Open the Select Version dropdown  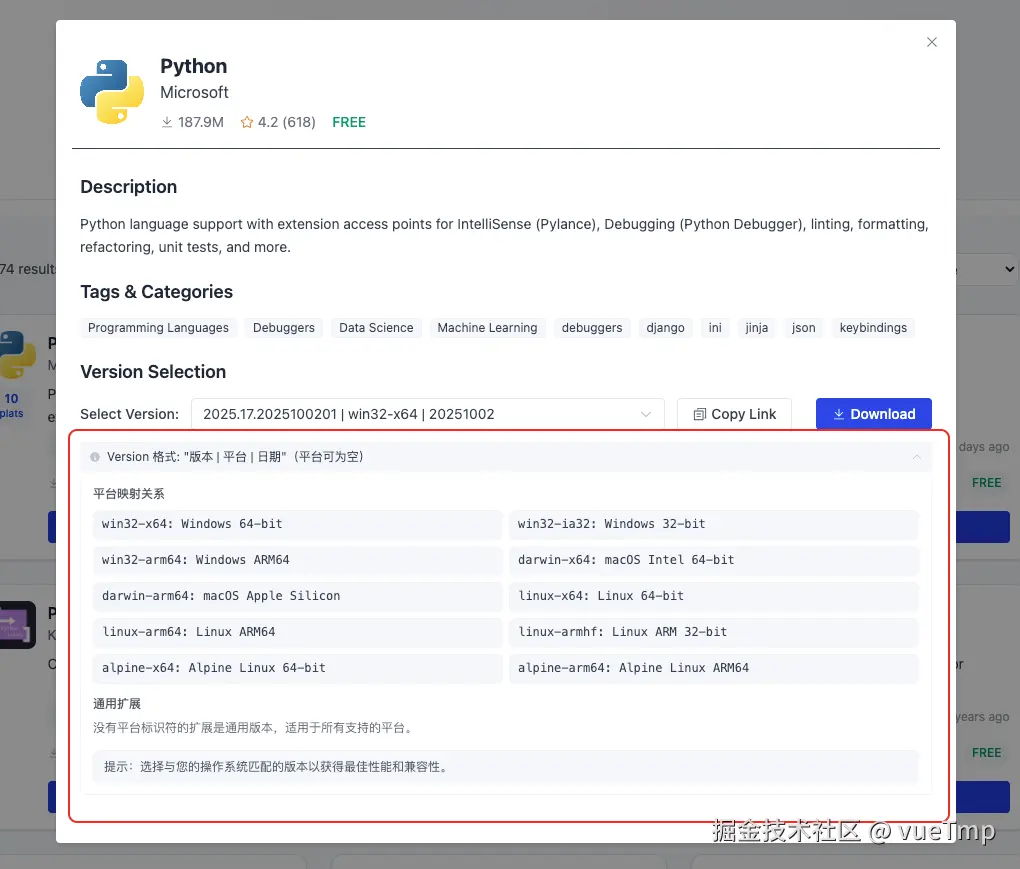[427, 414]
